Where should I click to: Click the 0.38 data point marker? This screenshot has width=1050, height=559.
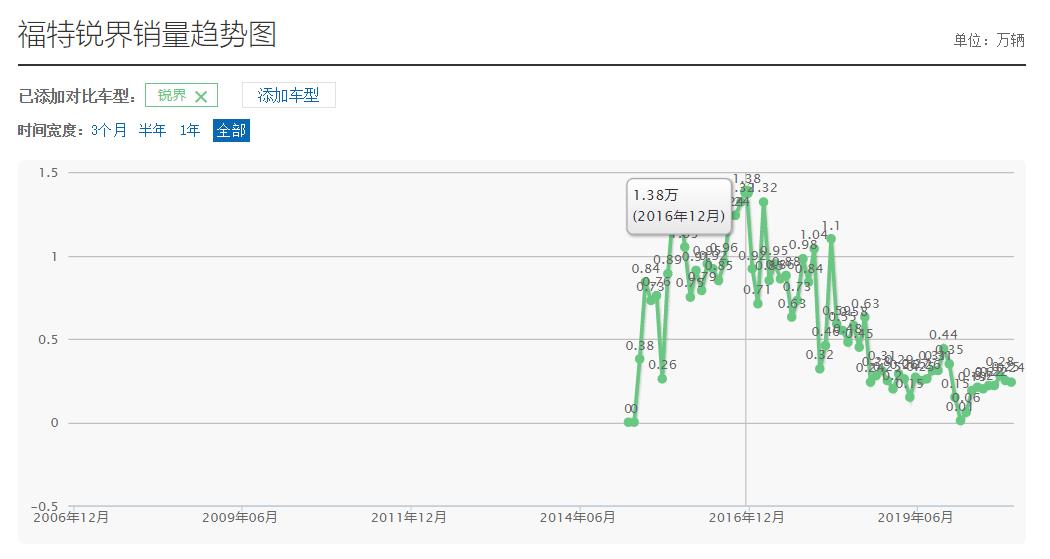(x=640, y=360)
